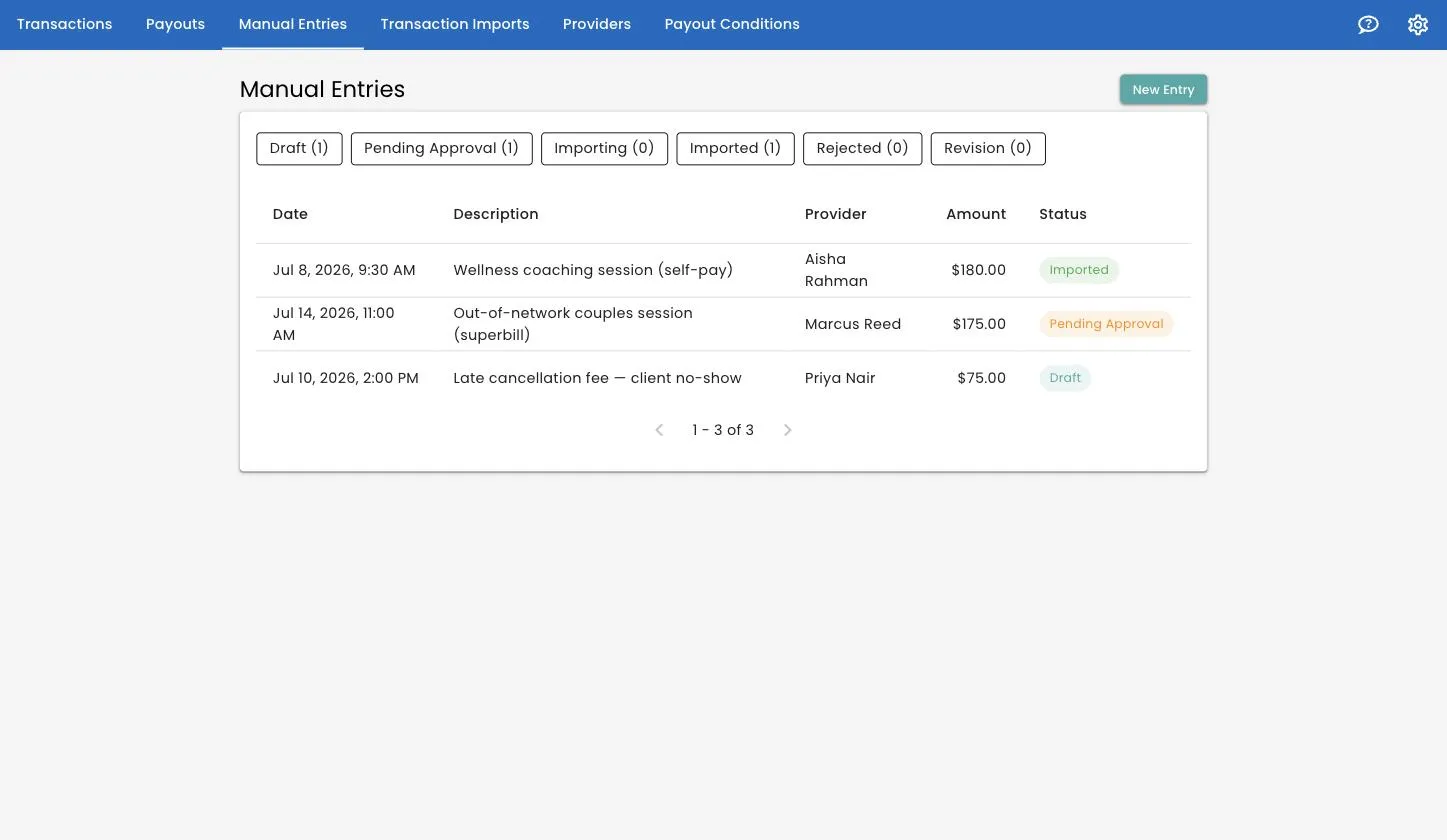Open the Transactions tab
Screen dimensions: 1447x840
64,24
